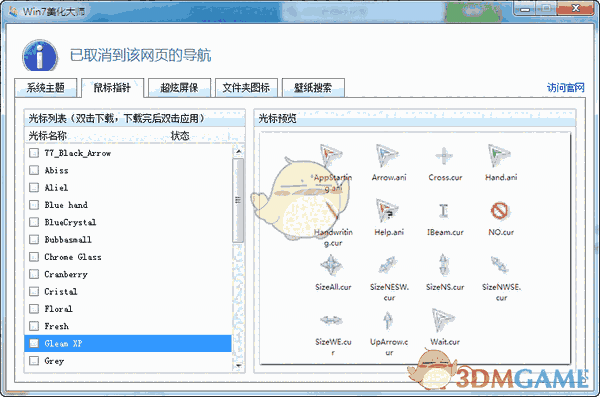The width and height of the screenshot is (600, 397).
Task: Tick the Chrome Glass checkbox
Action: coord(34,257)
